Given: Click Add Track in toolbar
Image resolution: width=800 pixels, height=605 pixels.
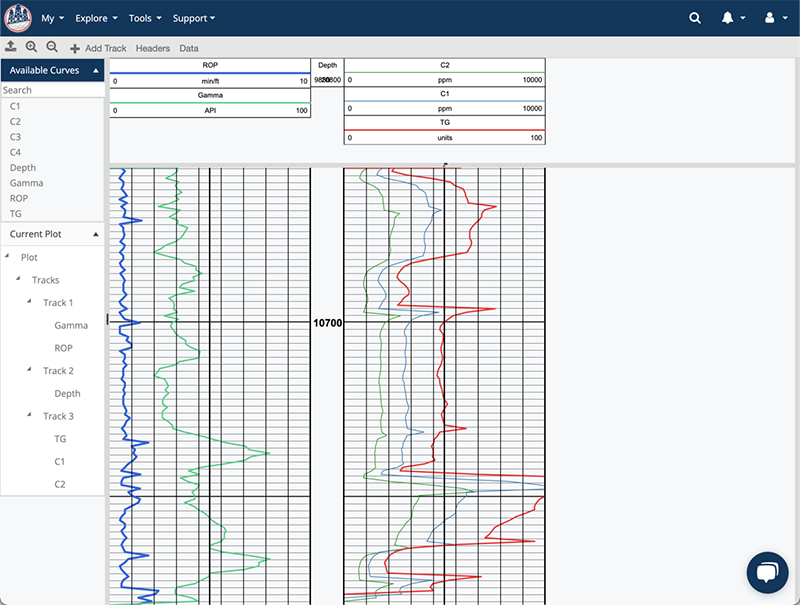Looking at the screenshot, I should click(x=98, y=48).
